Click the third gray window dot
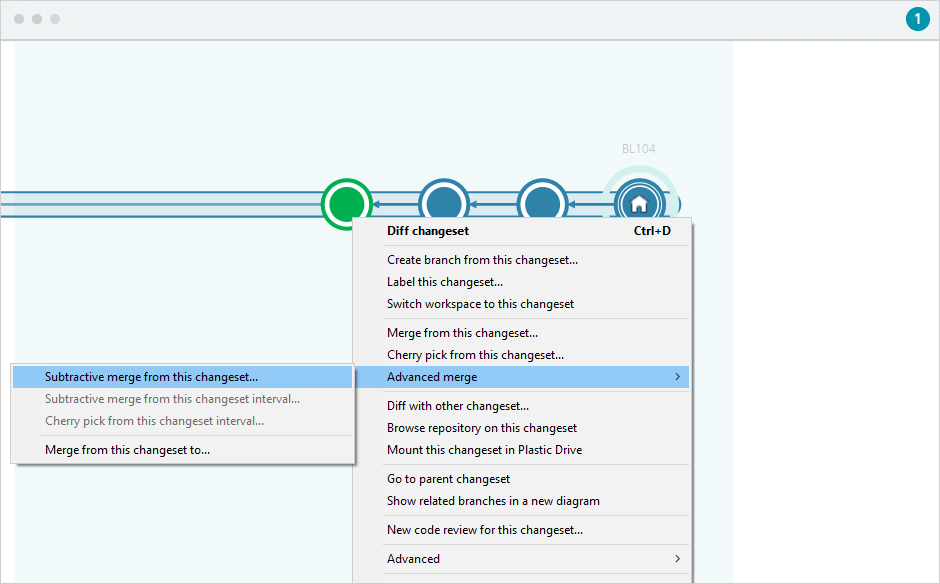The height and width of the screenshot is (584, 940). (55, 18)
